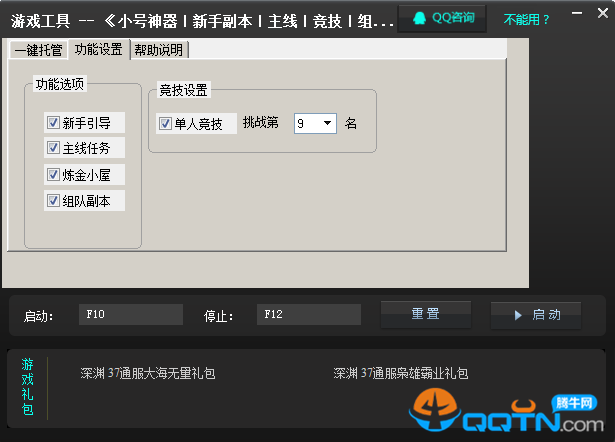Switch to the 一键托管 tab
The width and height of the screenshot is (615, 442).
click(x=40, y=50)
